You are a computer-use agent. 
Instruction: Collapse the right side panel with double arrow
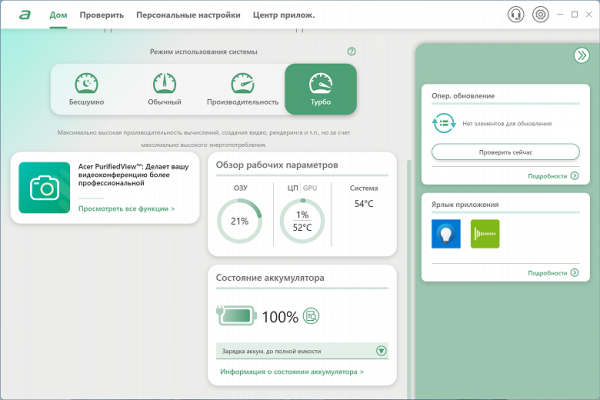581,56
